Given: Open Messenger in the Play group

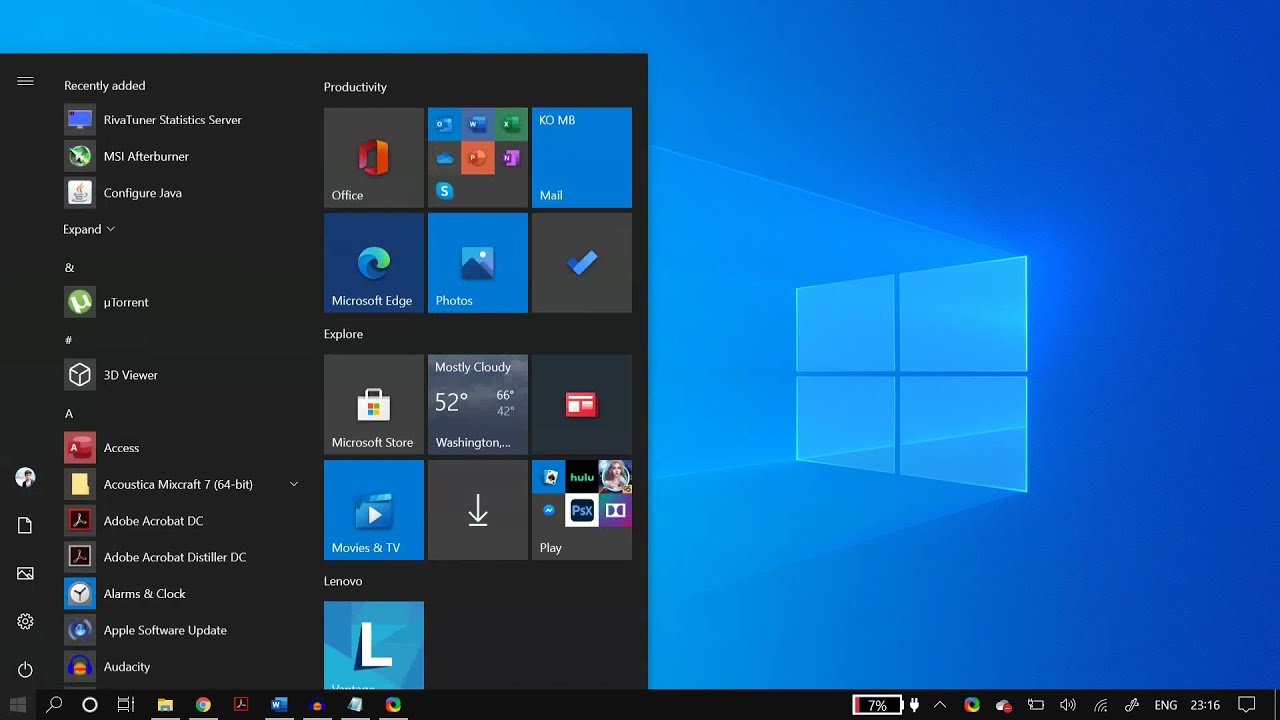Looking at the screenshot, I should 549,511.
